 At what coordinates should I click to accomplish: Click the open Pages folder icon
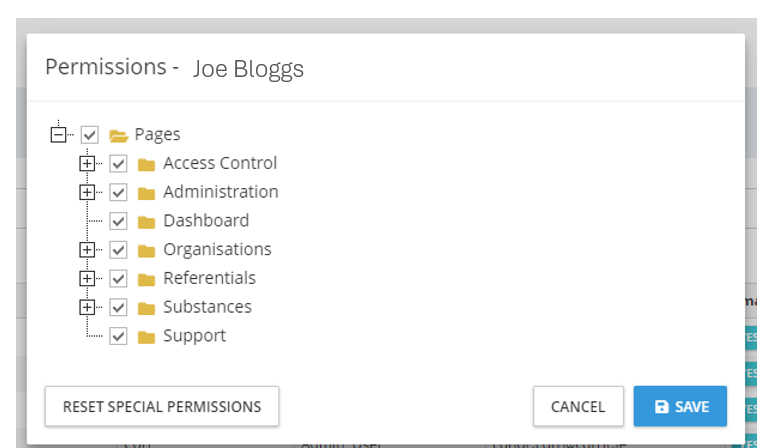point(118,135)
